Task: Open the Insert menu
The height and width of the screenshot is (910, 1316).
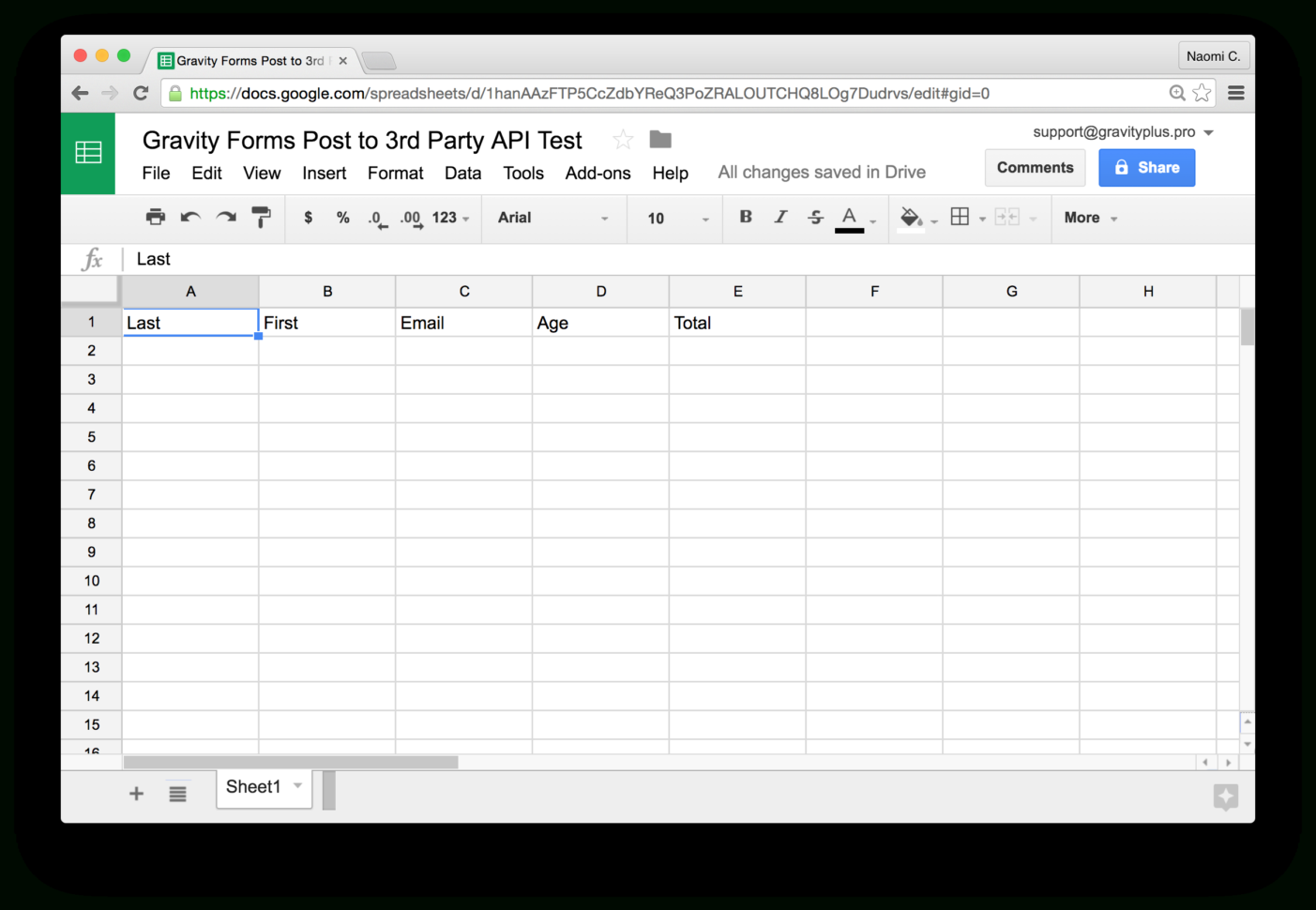Action: pos(324,173)
